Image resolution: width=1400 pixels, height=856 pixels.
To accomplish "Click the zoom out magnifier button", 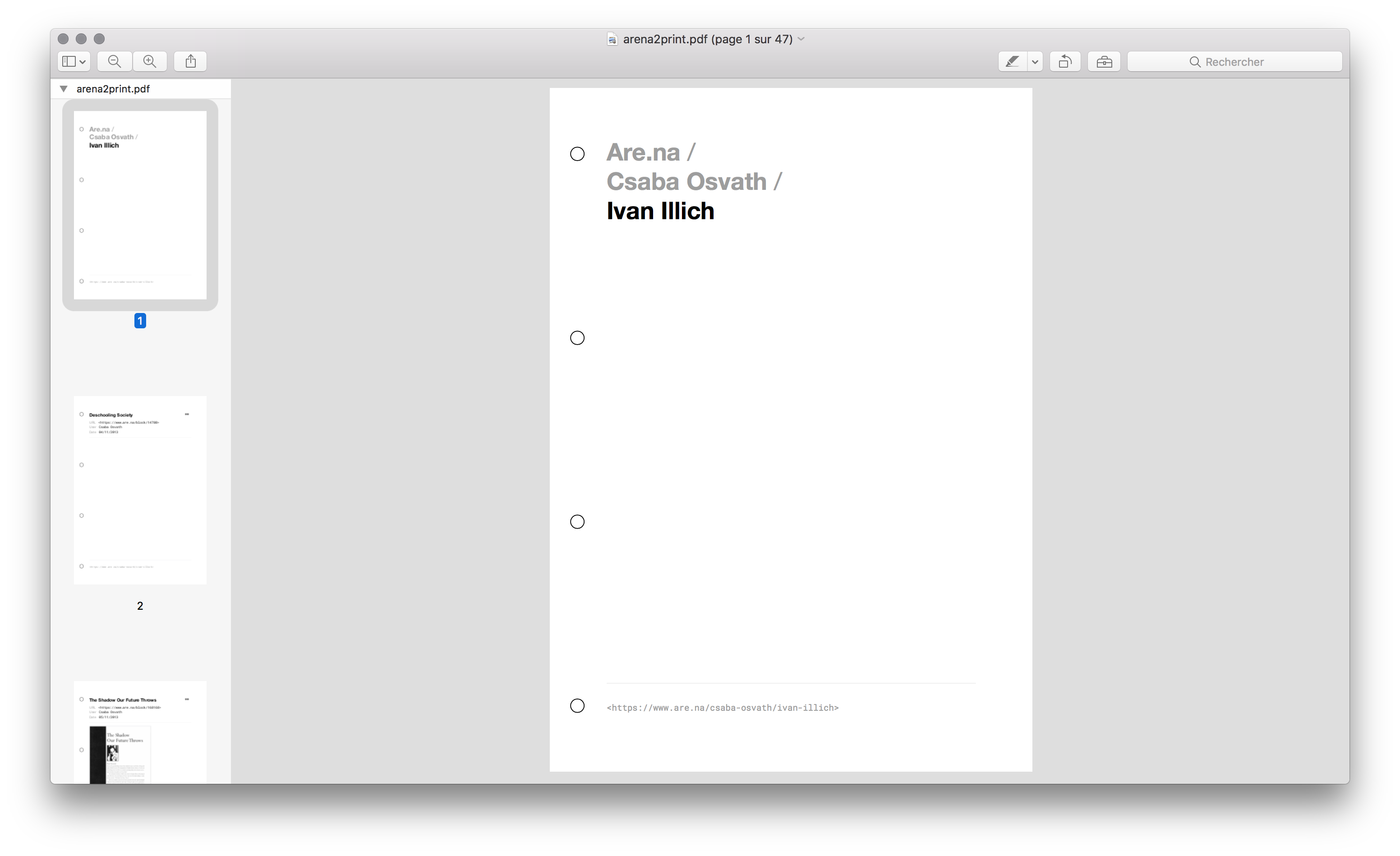I will 114,61.
